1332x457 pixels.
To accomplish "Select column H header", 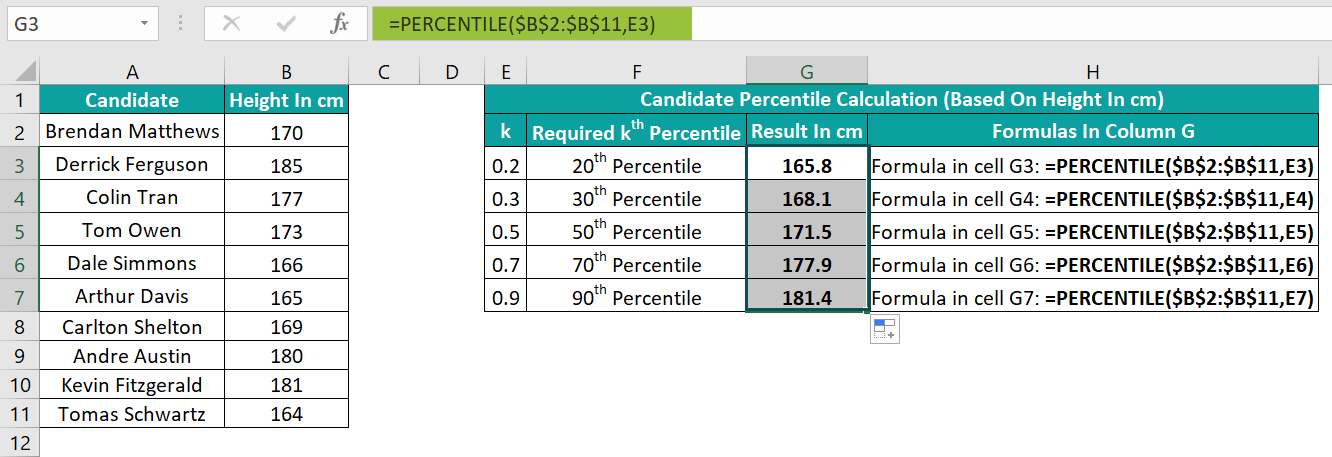I will click(1093, 72).
